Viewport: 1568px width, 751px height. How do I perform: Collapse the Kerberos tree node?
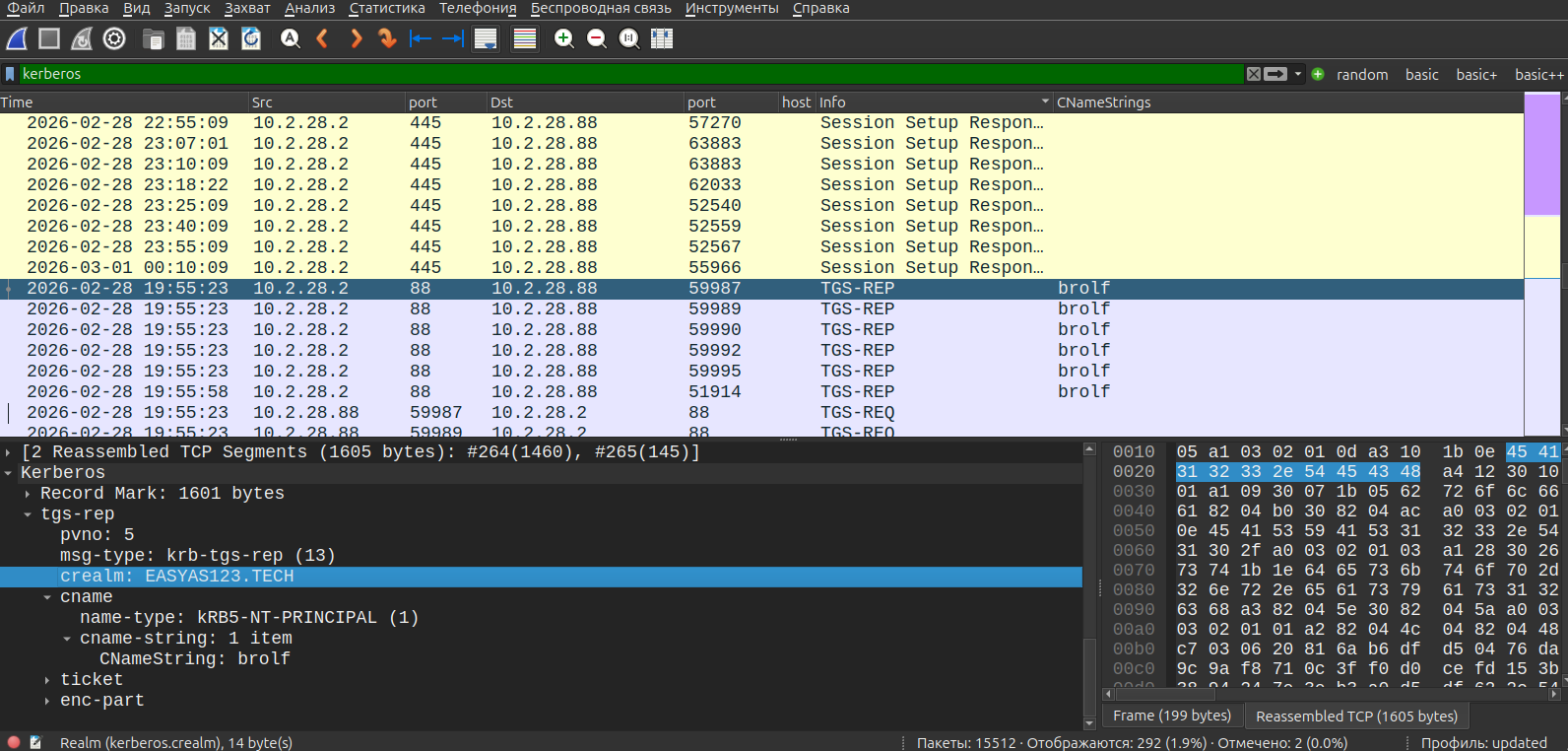pos(8,473)
